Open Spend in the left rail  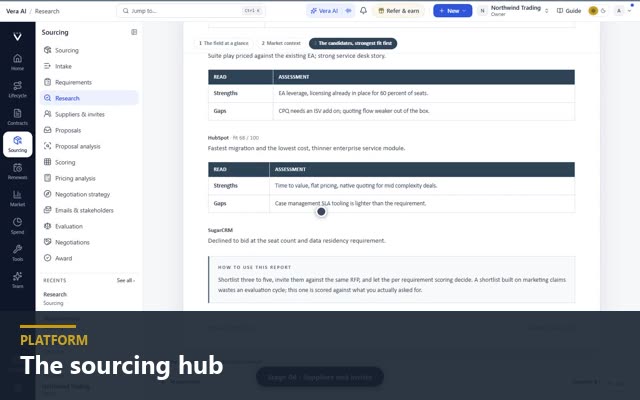click(x=17, y=226)
